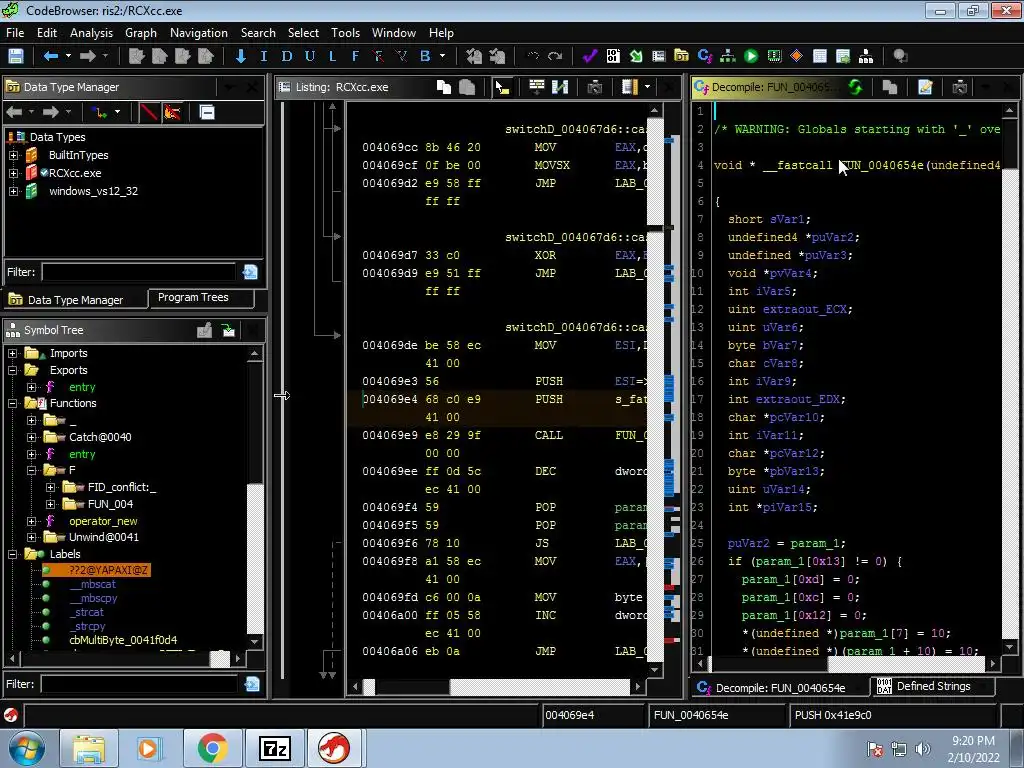Collapse Functions folder in Symbol Tree

coord(12,404)
